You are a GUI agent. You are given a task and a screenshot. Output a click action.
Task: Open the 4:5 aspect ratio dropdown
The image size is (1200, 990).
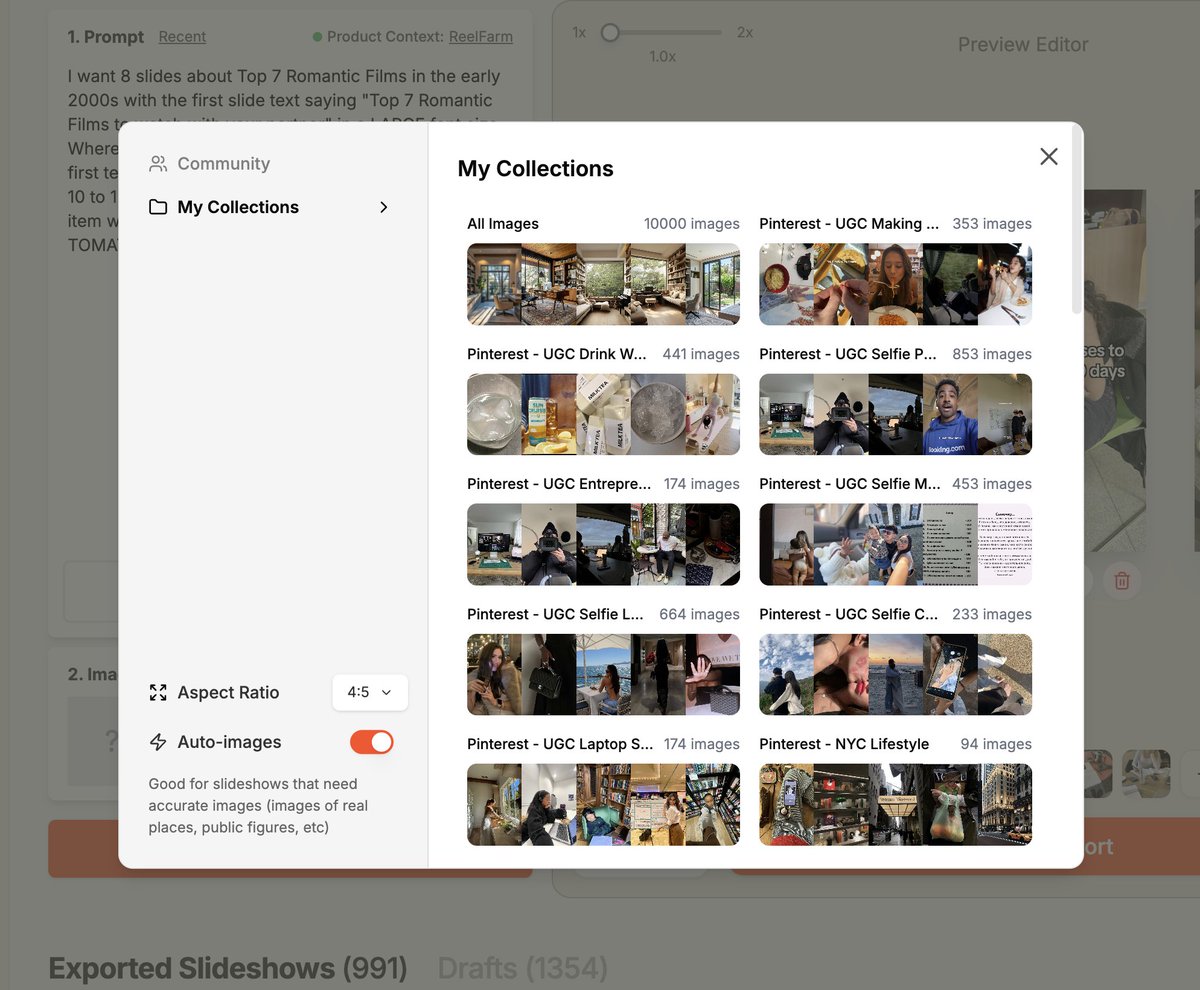369,692
